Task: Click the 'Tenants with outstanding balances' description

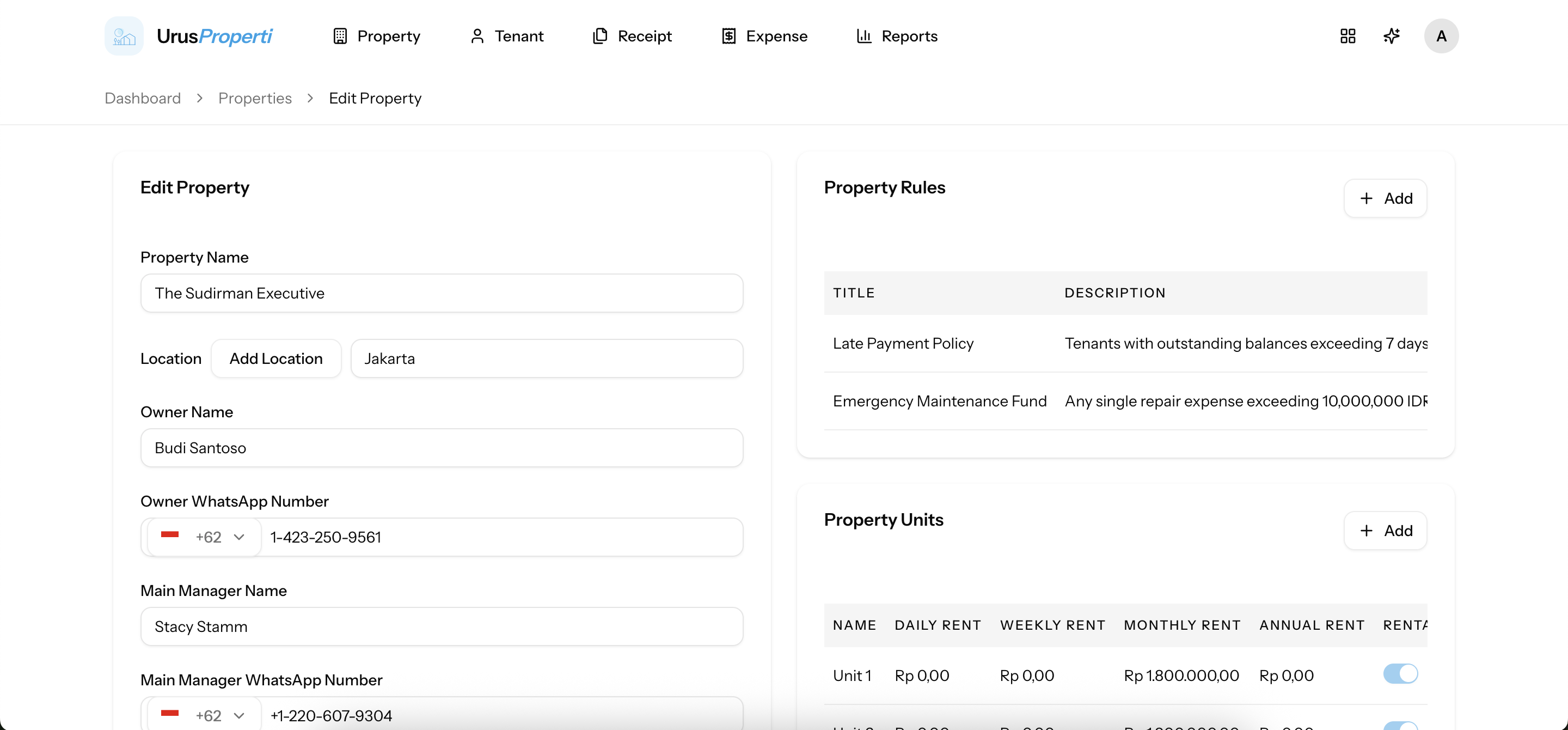Action: coord(1245,343)
